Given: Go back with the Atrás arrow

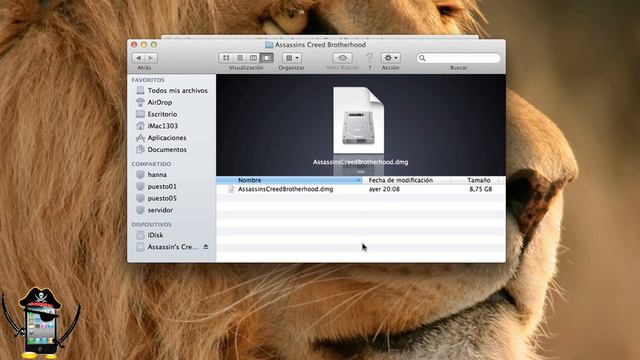Looking at the screenshot, I should click(x=139, y=58).
